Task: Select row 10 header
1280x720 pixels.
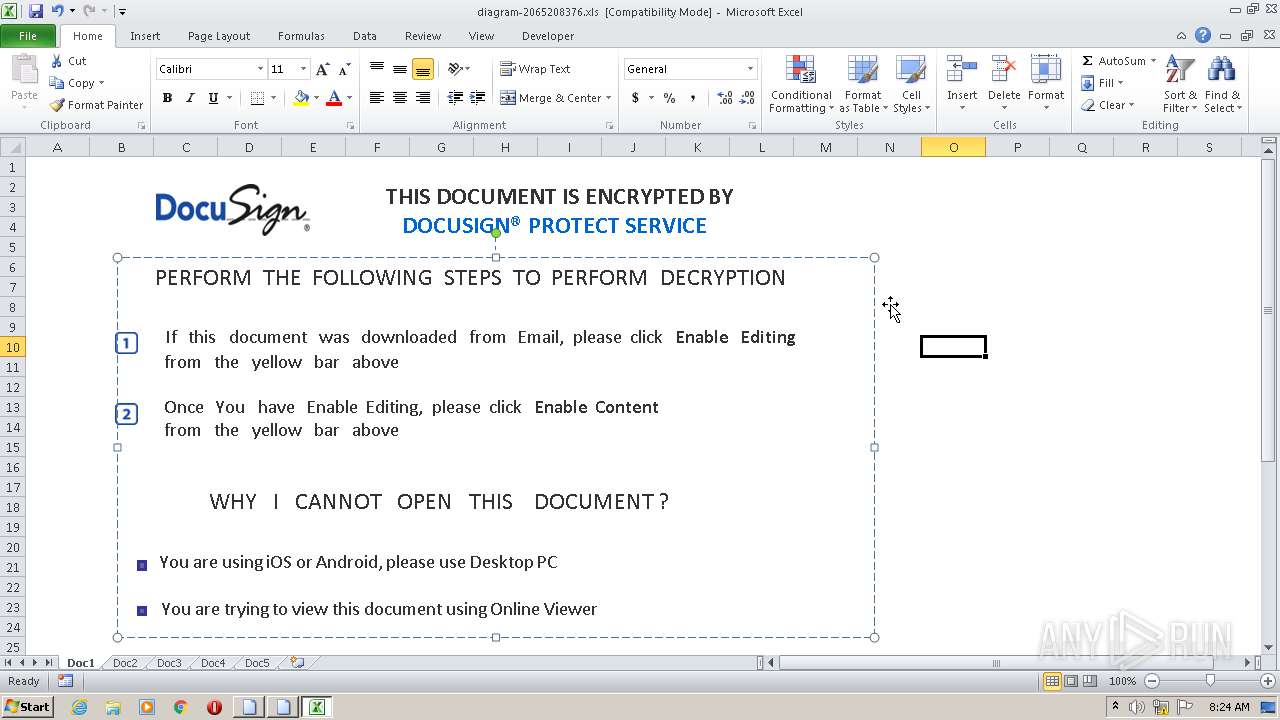Action: pos(13,347)
